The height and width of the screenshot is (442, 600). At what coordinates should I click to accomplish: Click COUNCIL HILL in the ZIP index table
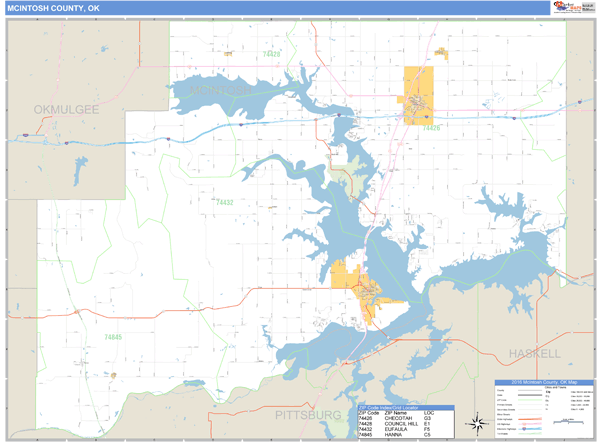pyautogui.click(x=401, y=424)
